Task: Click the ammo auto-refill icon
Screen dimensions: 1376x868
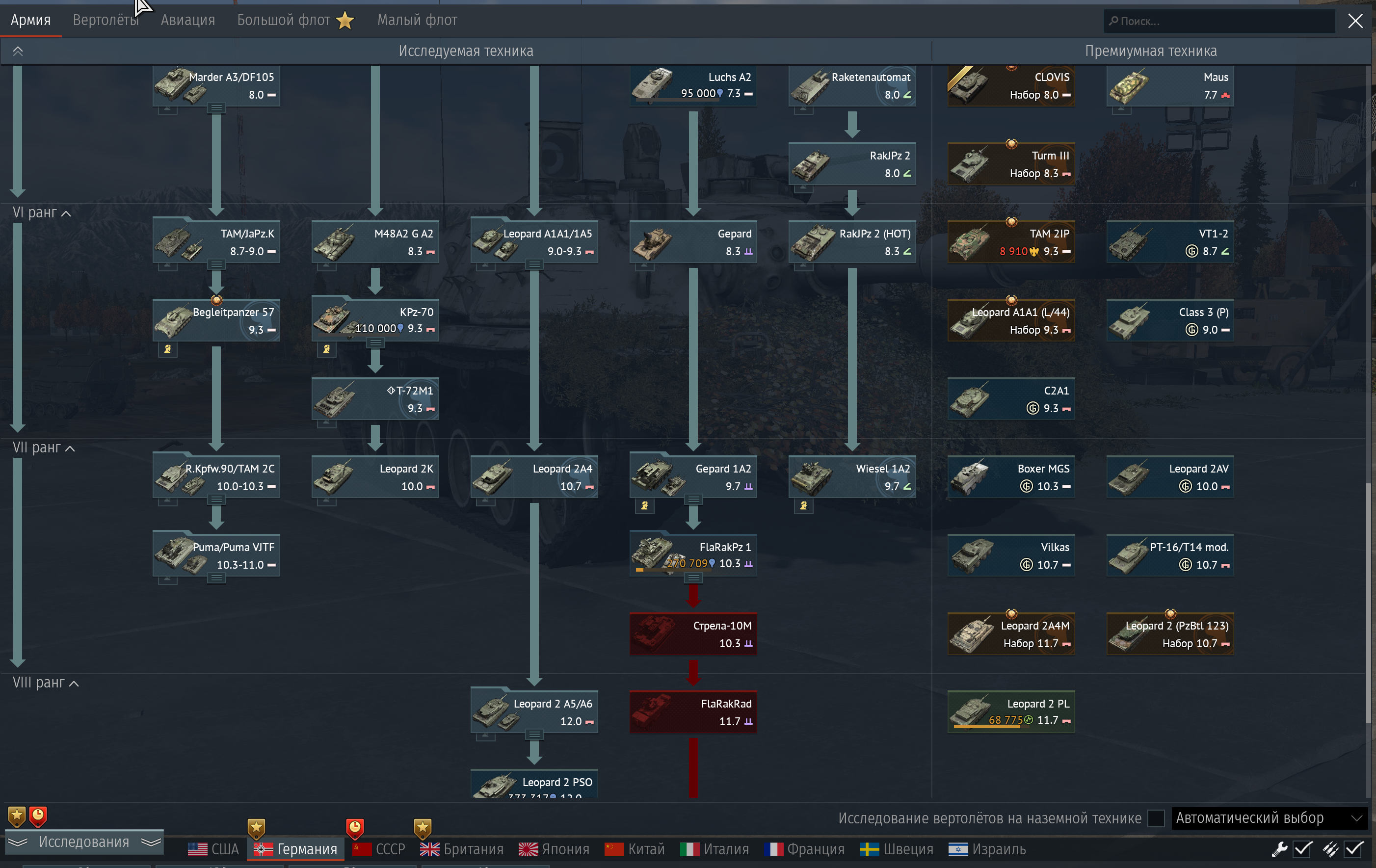Action: click(x=1330, y=849)
